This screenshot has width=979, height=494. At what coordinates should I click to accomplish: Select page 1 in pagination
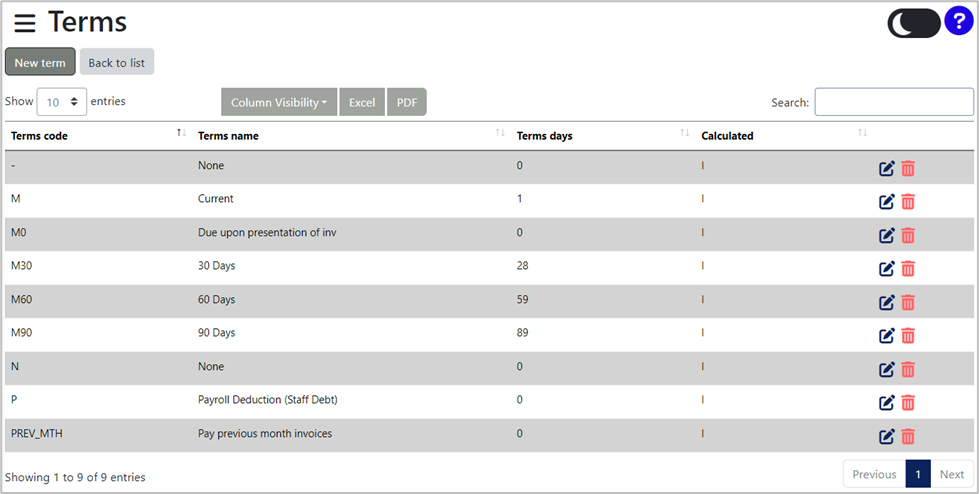coord(918,474)
